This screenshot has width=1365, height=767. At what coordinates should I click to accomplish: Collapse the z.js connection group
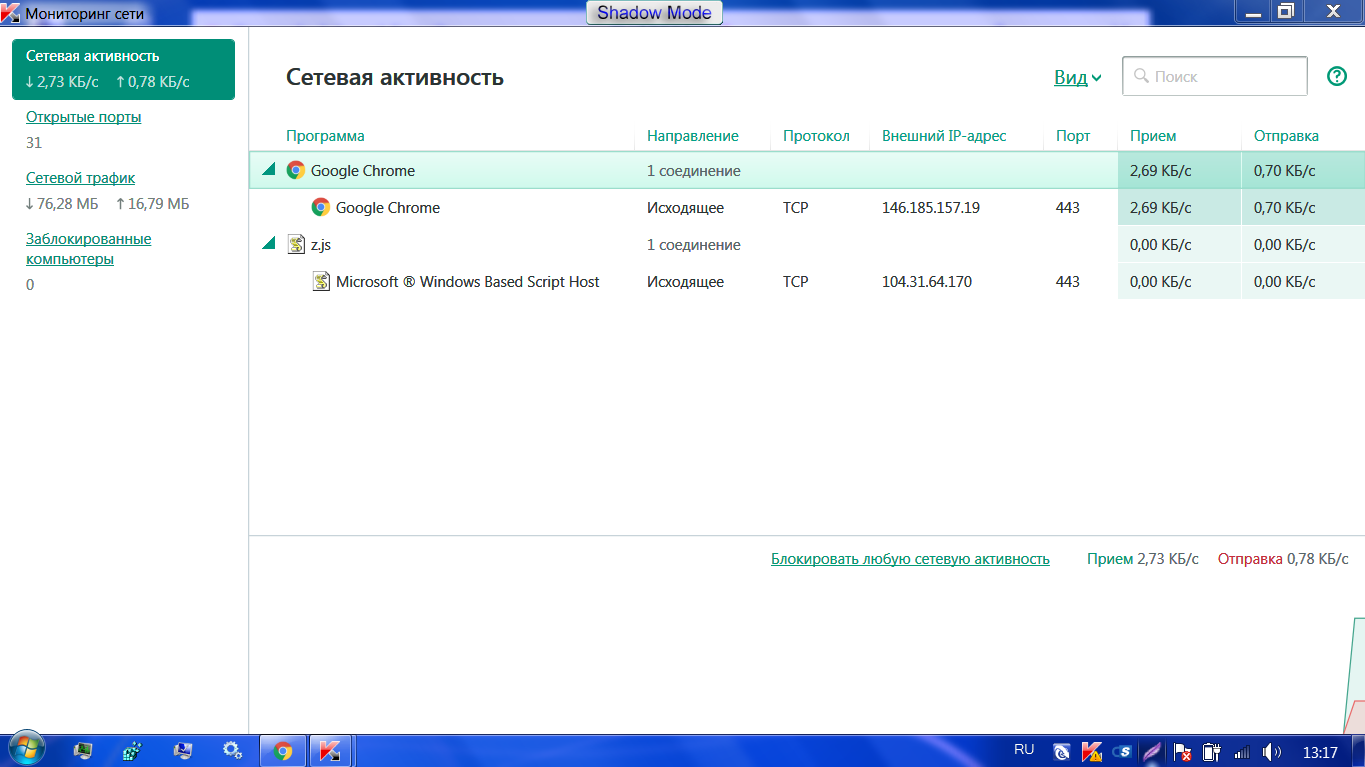(x=268, y=244)
